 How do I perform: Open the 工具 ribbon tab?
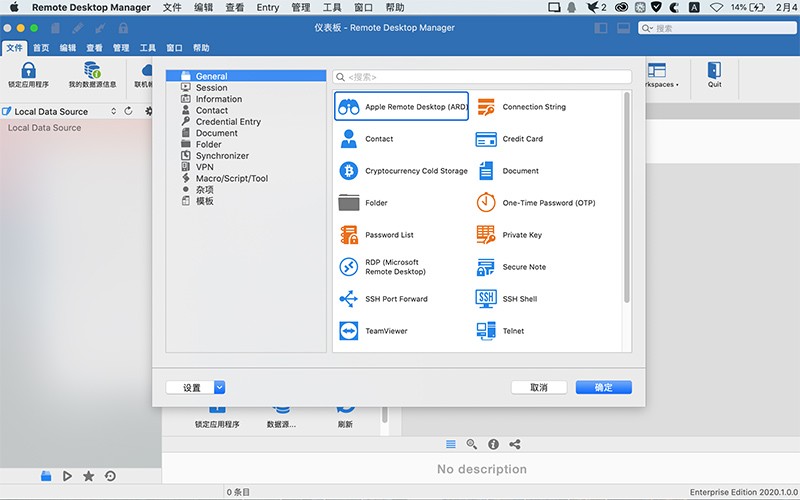pyautogui.click(x=147, y=48)
